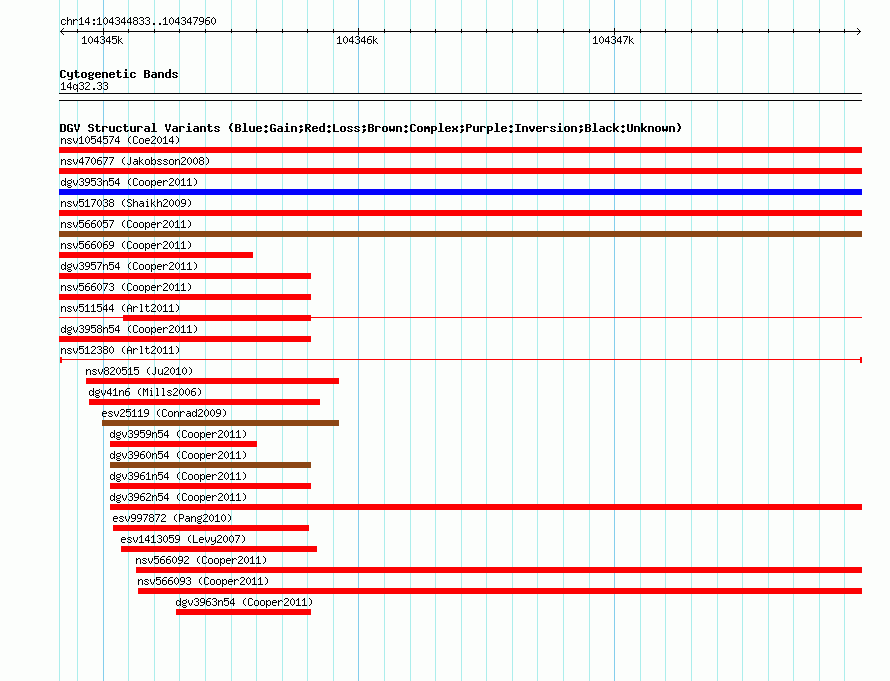Click the red bar under nsv566092
Viewport: 890px width, 681px height.
pos(498,570)
